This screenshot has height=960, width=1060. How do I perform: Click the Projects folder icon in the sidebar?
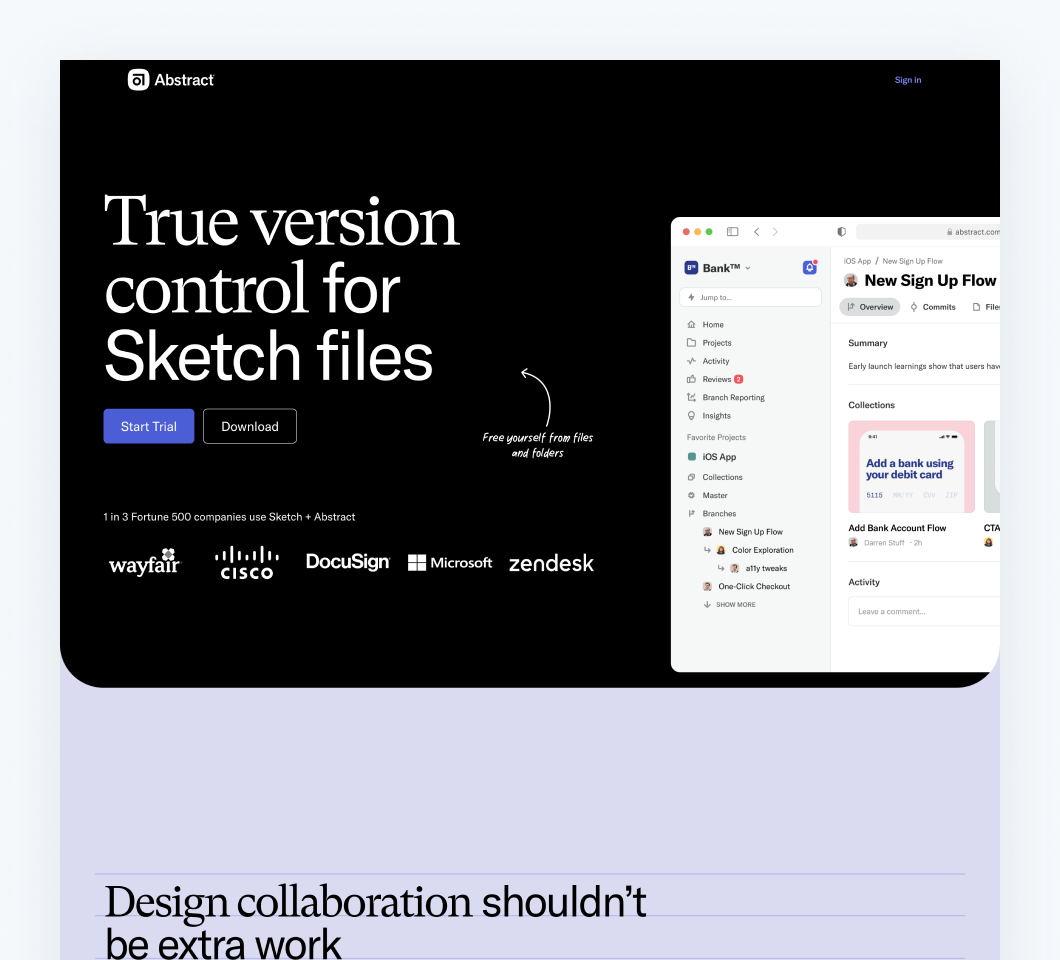(691, 343)
